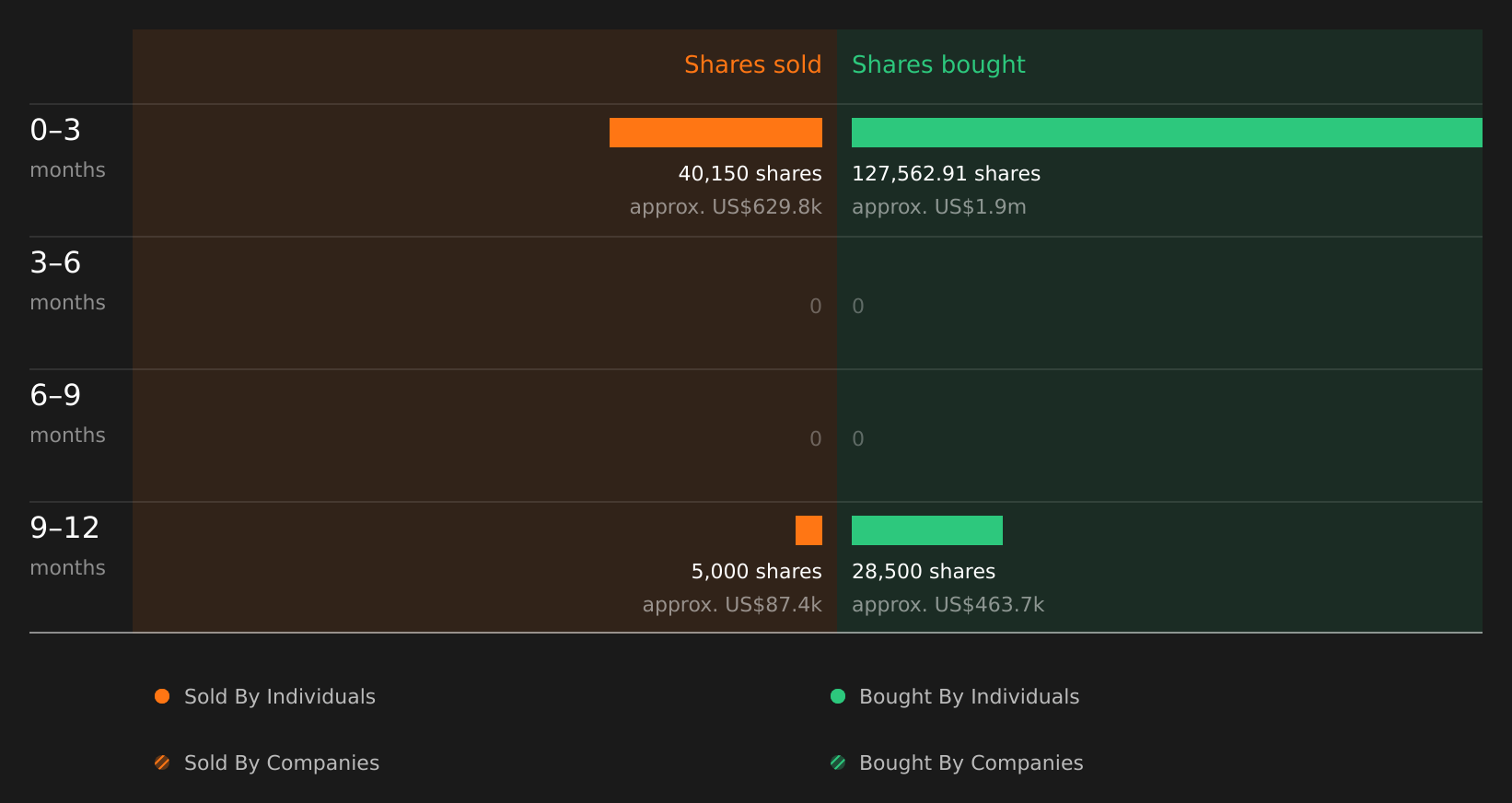Select the Sold By Companies legend label
The height and width of the screenshot is (803, 1512).
[x=282, y=763]
